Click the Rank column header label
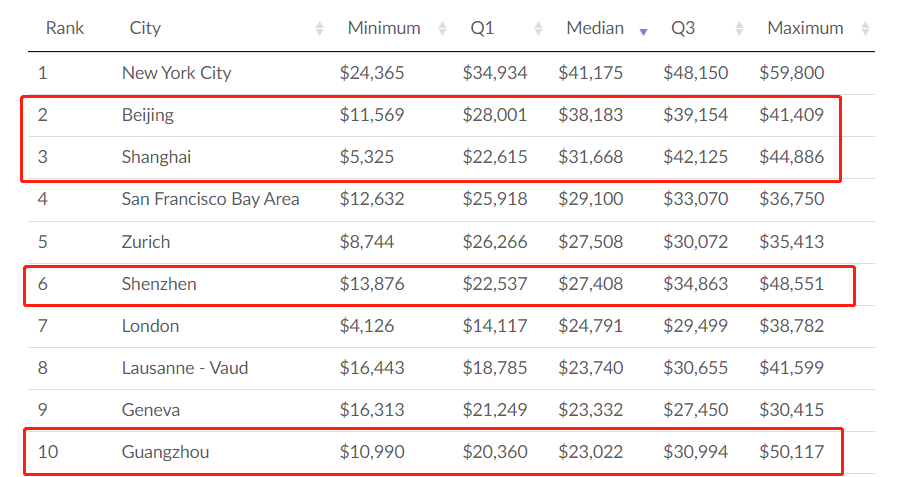This screenshot has height=477, width=904. pos(64,28)
